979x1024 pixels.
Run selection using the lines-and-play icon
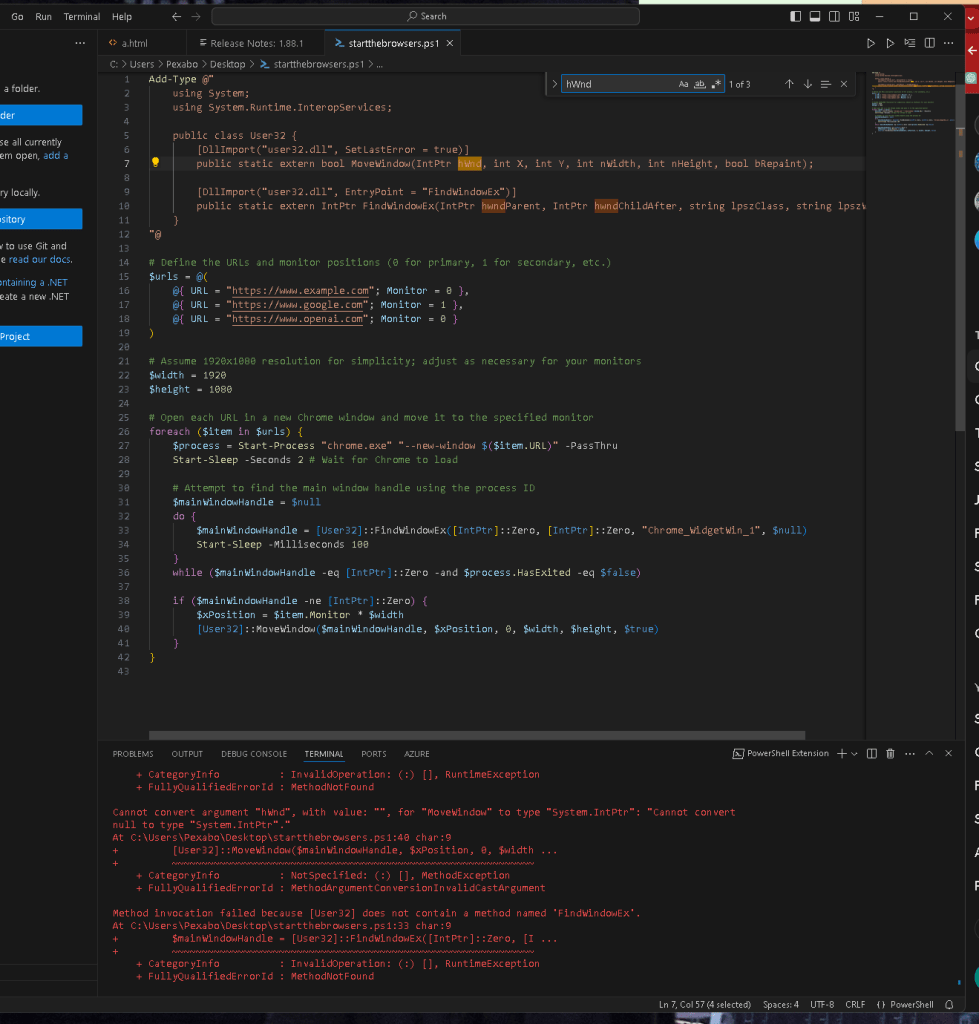pos(910,43)
